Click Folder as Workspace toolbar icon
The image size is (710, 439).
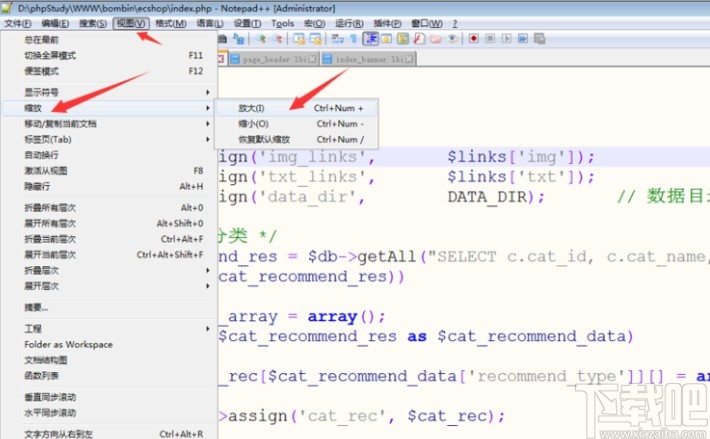(436, 38)
